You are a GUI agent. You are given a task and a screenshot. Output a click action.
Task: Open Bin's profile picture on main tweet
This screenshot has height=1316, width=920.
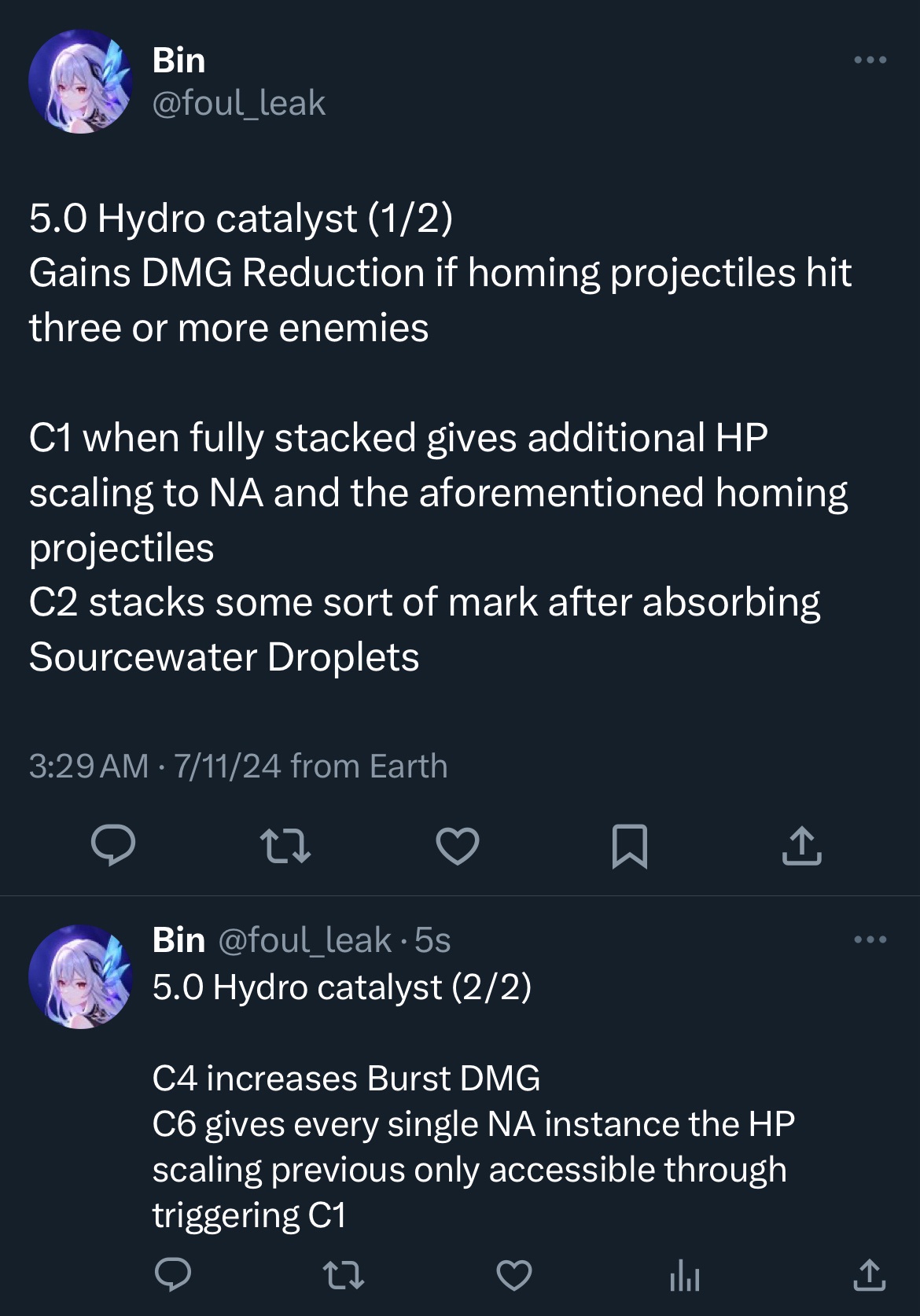click(x=80, y=82)
